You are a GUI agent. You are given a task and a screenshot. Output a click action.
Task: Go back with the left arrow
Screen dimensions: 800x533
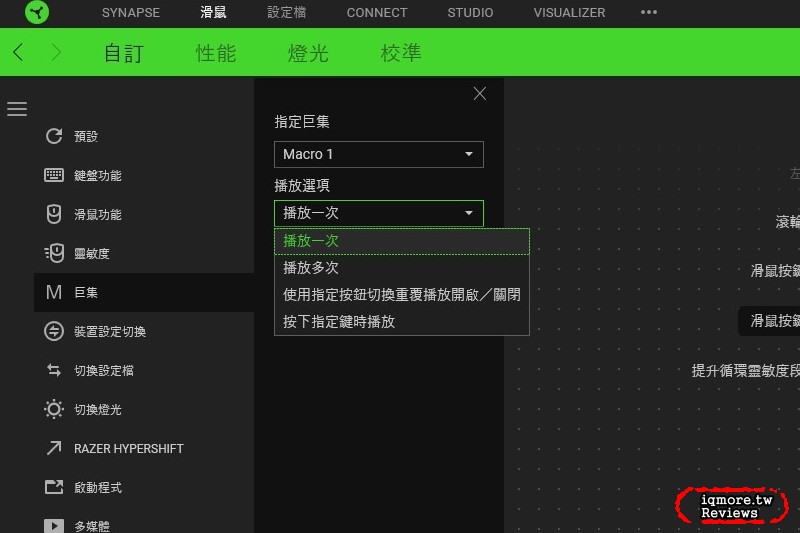18,53
